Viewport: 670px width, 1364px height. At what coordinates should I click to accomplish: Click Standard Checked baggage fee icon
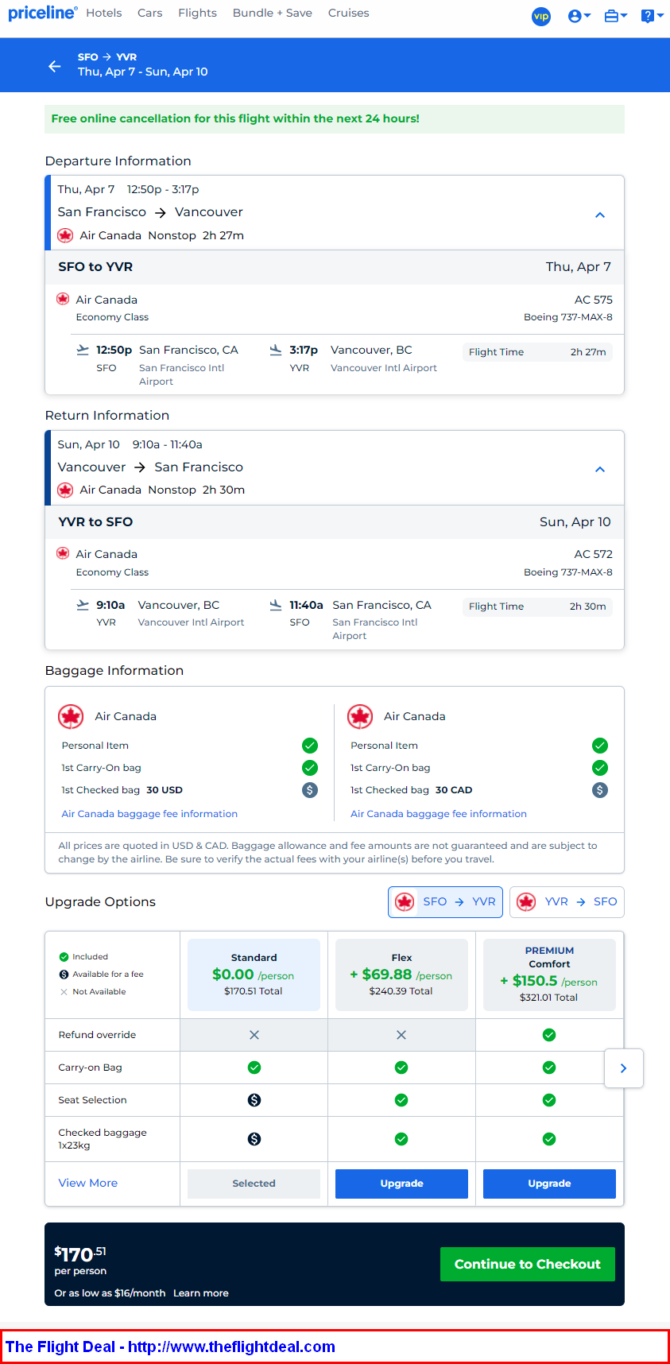(254, 1138)
